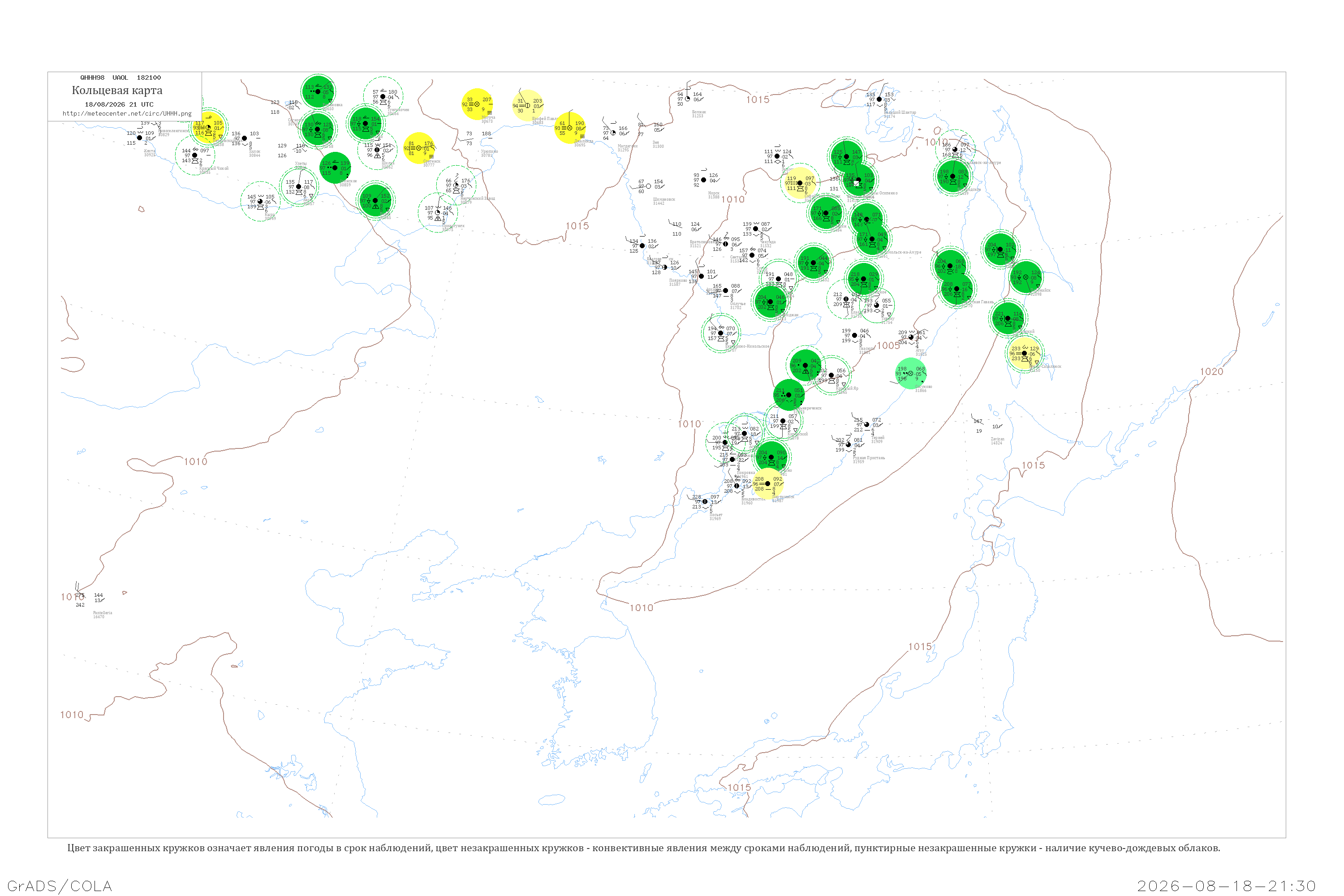Open the meteocenter.net UHHH.png URL
Image resolution: width=1344 pixels, height=896 pixels.
[x=127, y=114]
